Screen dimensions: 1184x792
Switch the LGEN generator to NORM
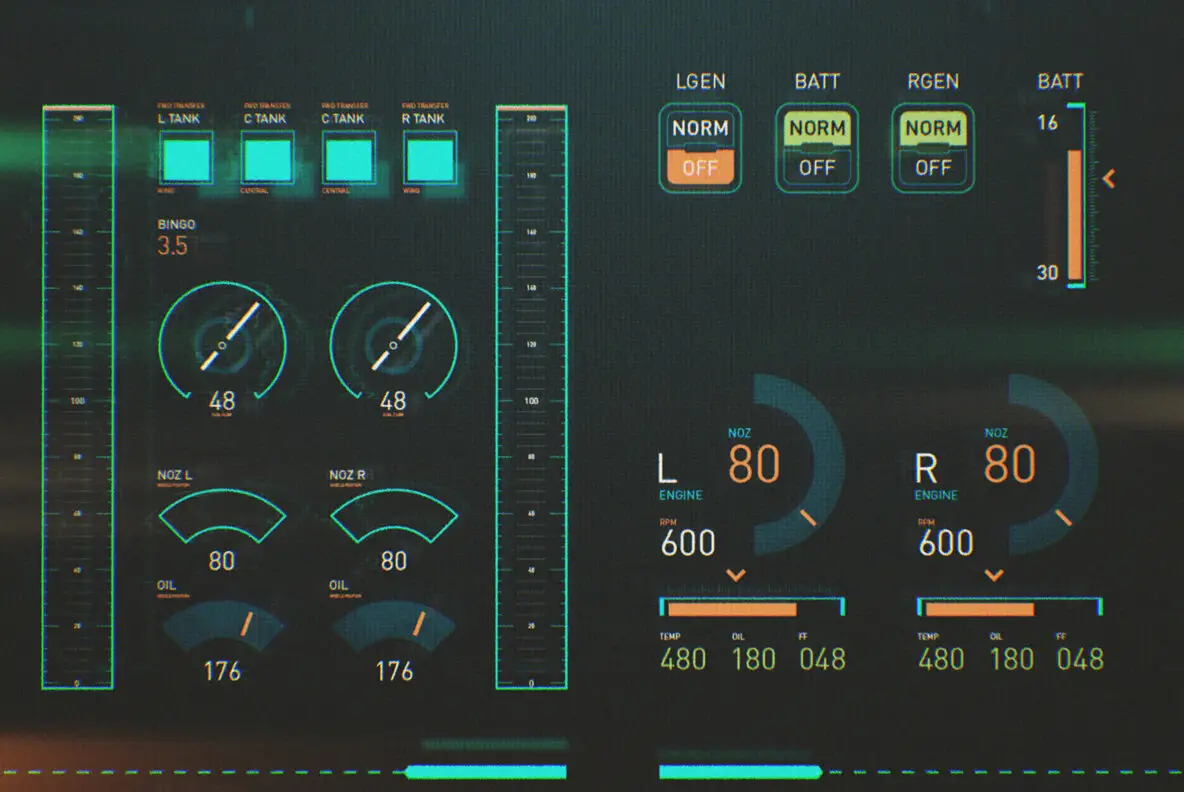(x=700, y=128)
